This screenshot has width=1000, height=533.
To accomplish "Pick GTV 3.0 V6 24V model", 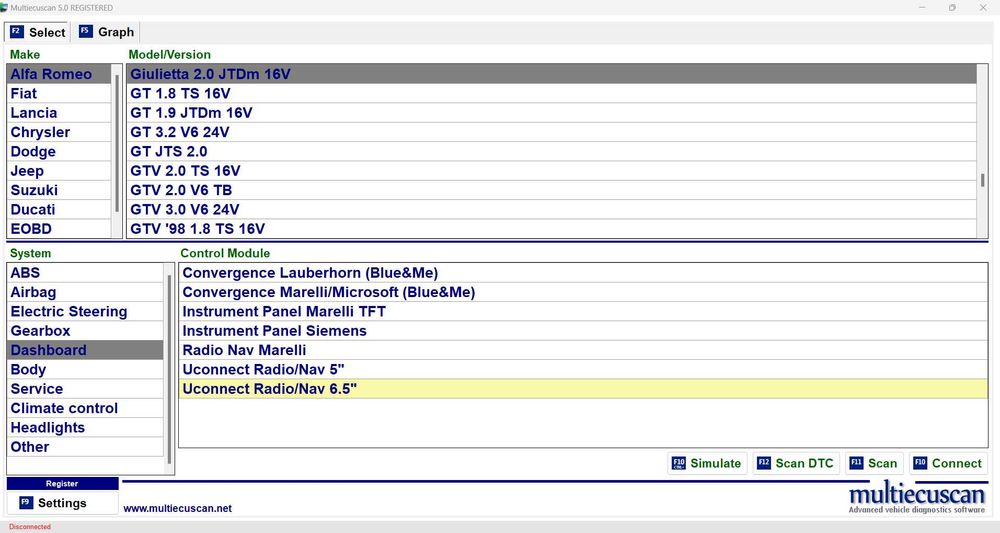I will pos(552,210).
